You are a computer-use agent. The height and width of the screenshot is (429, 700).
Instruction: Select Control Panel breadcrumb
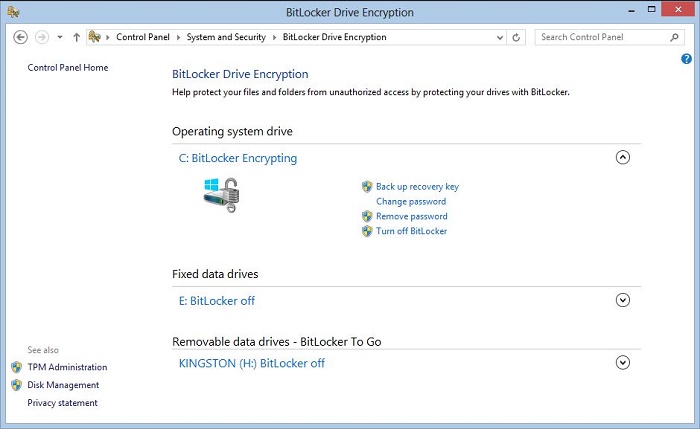click(x=147, y=37)
